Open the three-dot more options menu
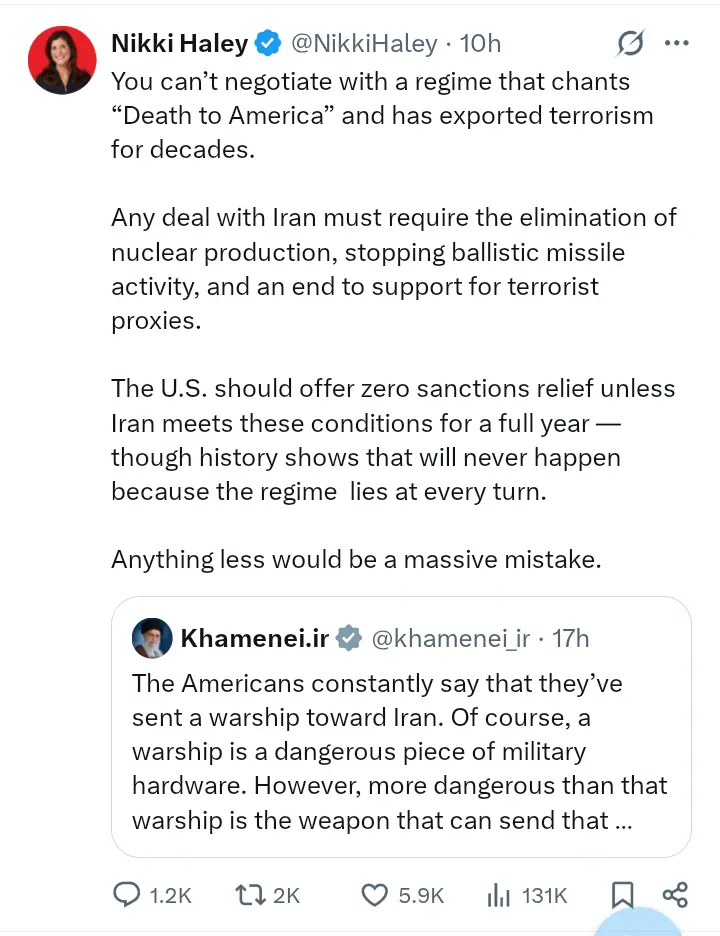 click(x=677, y=44)
